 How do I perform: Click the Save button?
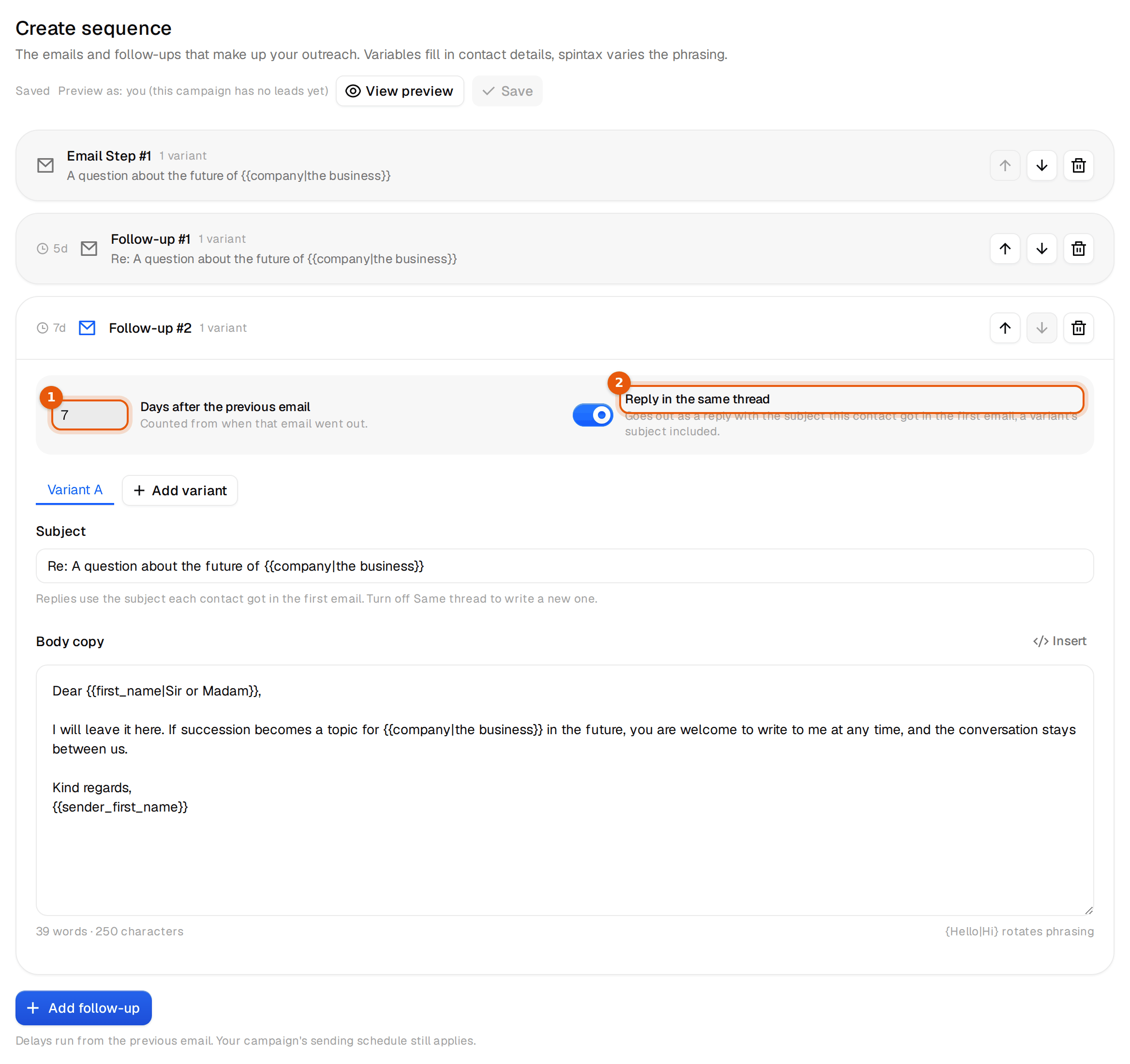(507, 91)
